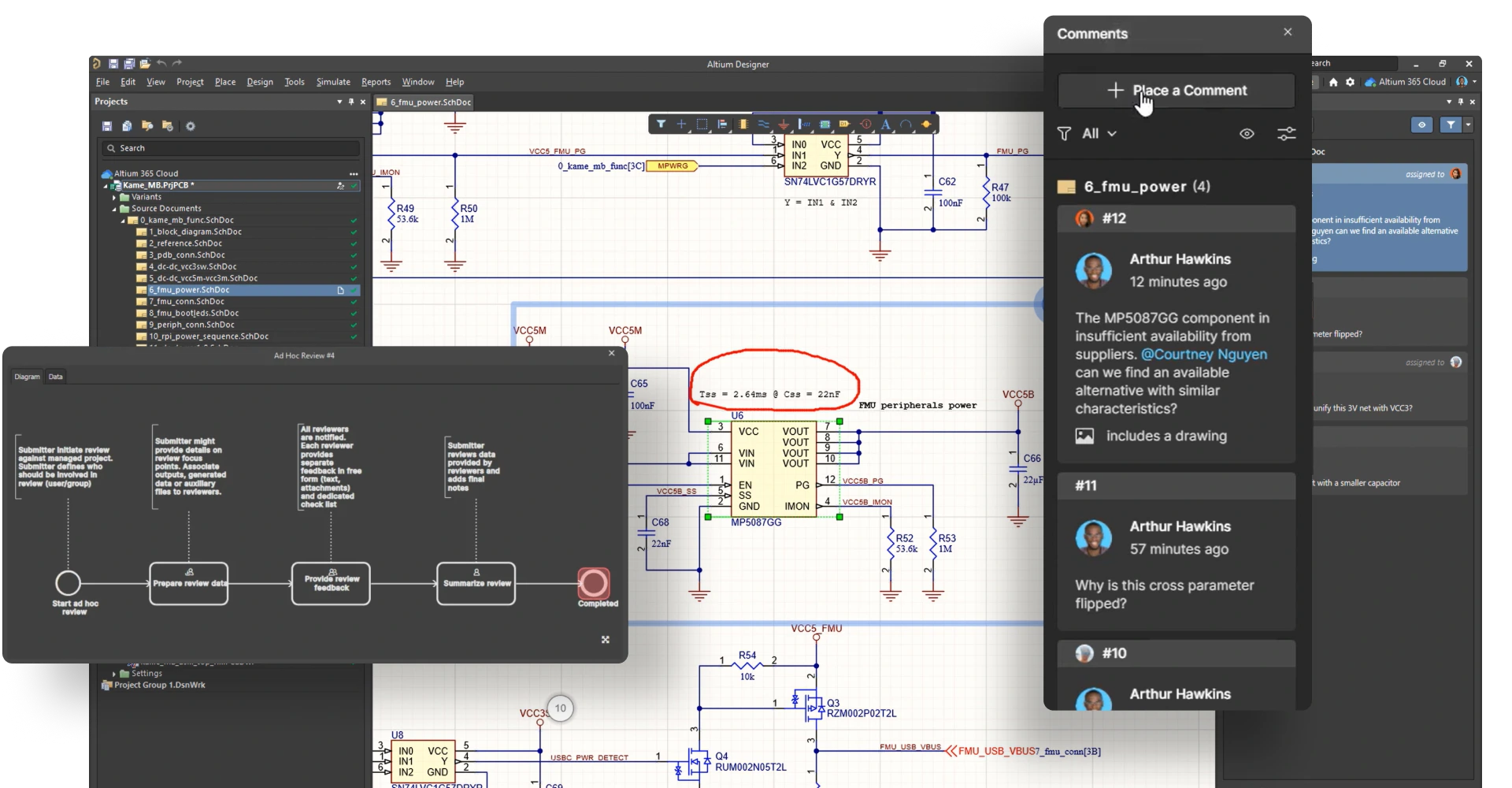Select the rectangular selection tool in the schematic toolbar
The height and width of the screenshot is (788, 1512).
[x=702, y=124]
